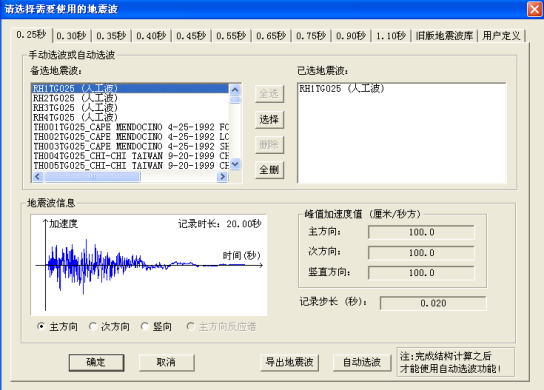The height and width of the screenshot is (390, 544).
Task: Click the candidate list scroll-down arrow
Action: point(235,164)
